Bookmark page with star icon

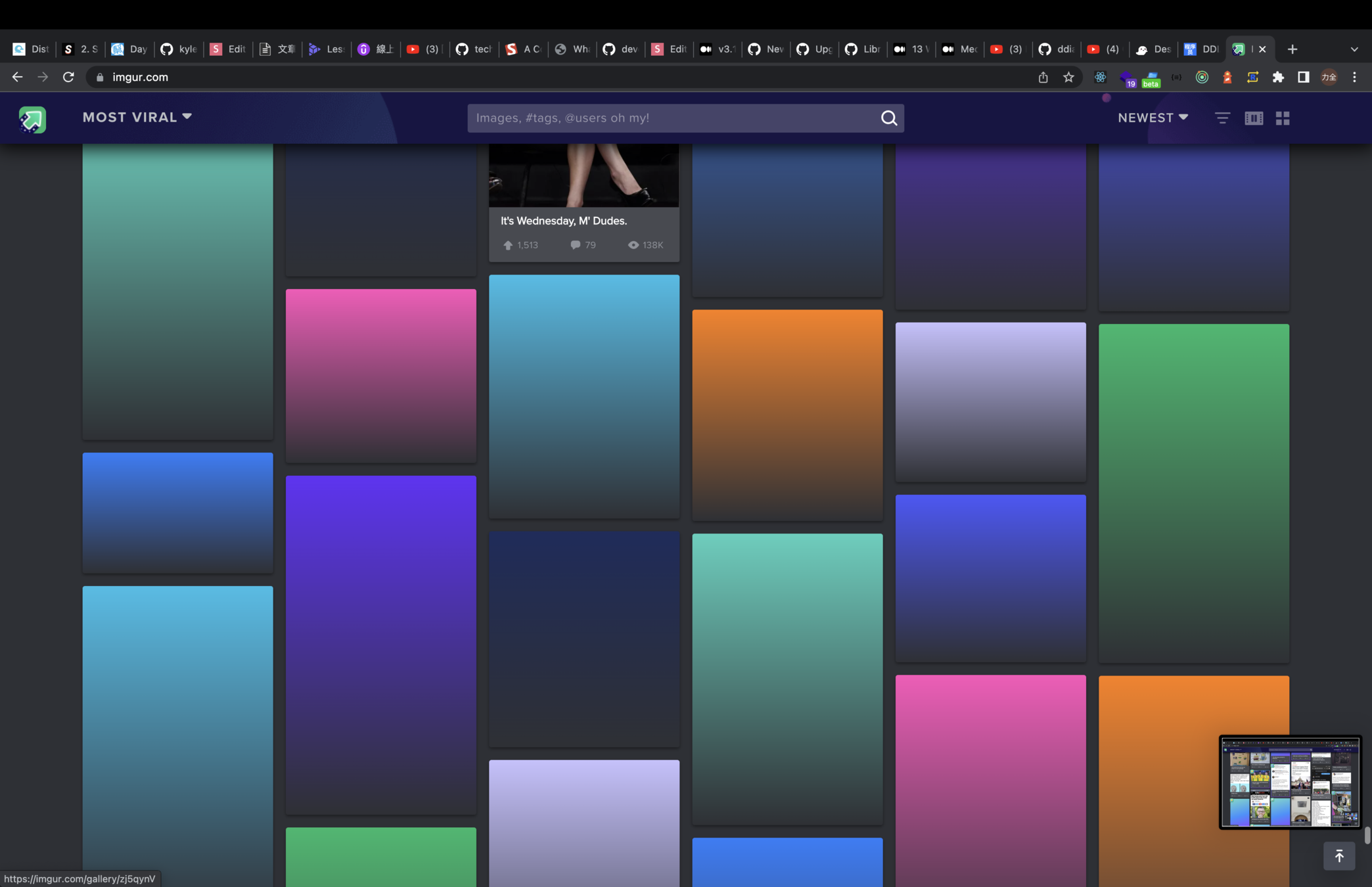tap(1068, 78)
